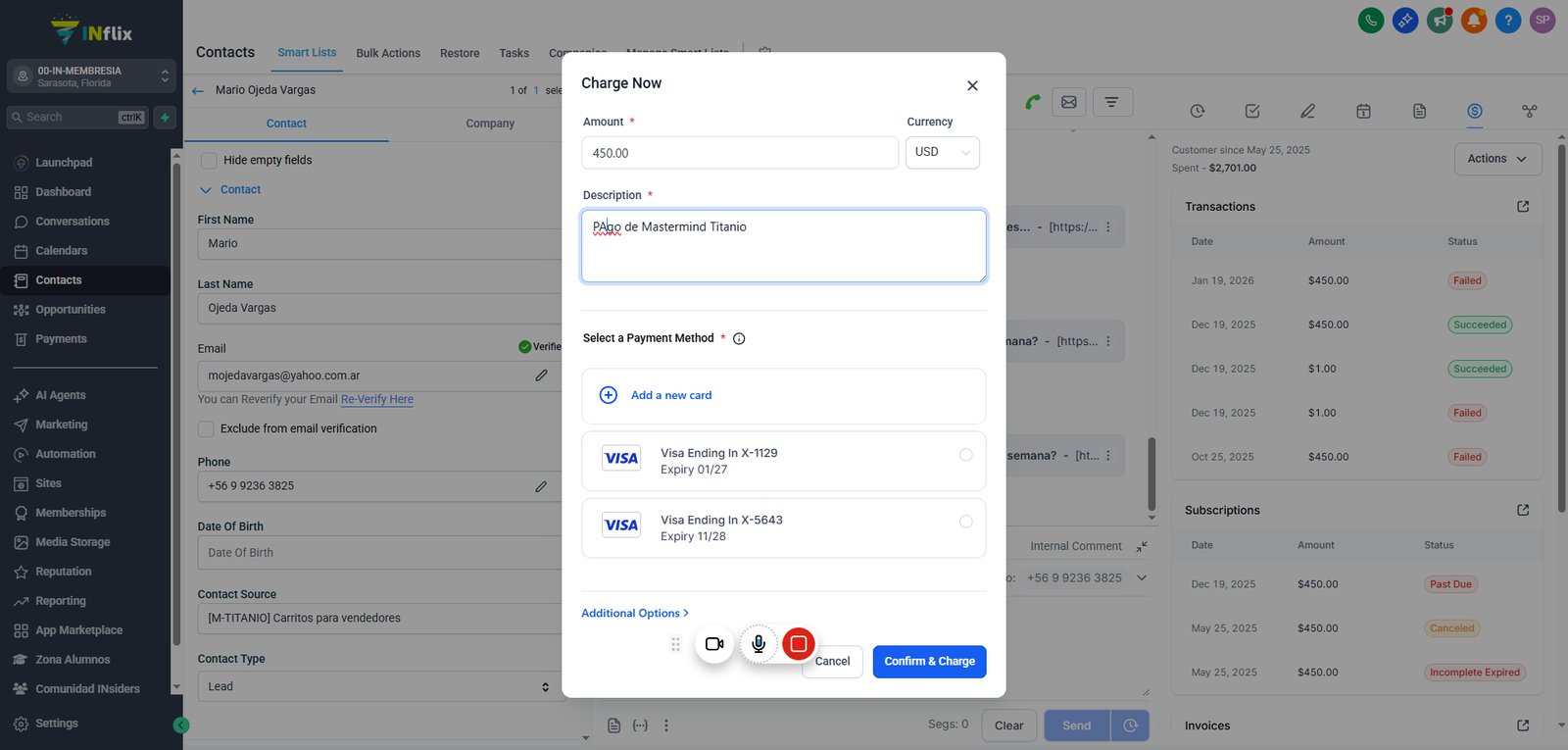Image resolution: width=1568 pixels, height=750 pixels.
Task: Click the email envelope icon in the conversation header
Action: coord(1069,102)
